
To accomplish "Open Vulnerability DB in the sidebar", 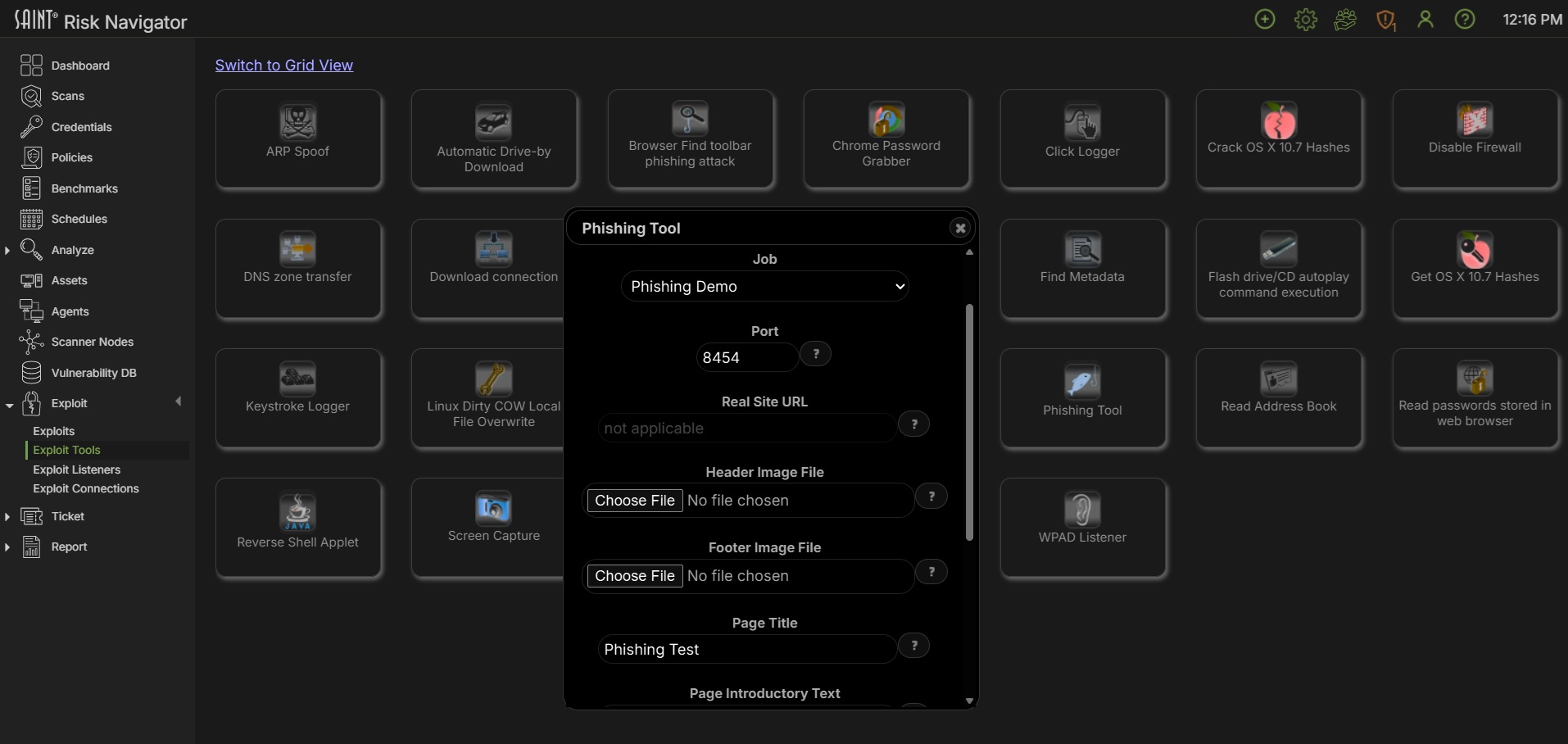I will (x=94, y=373).
